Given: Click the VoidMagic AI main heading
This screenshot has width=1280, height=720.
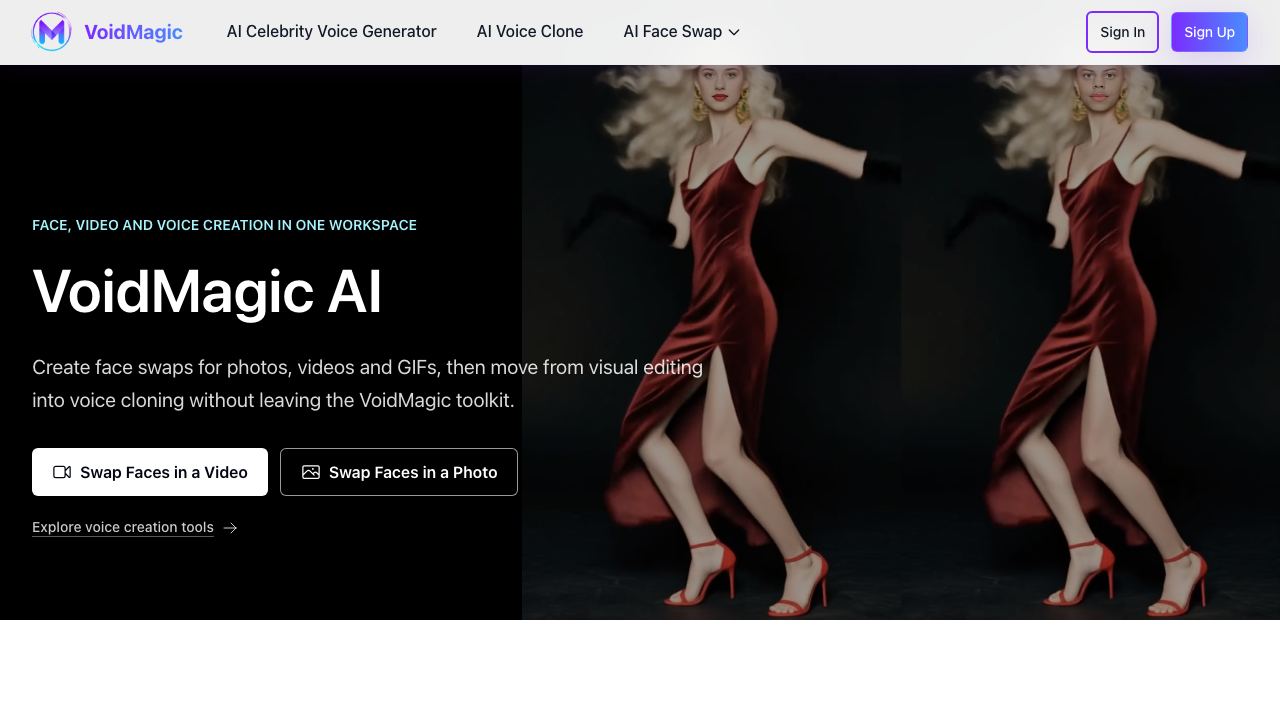Looking at the screenshot, I should 207,292.
